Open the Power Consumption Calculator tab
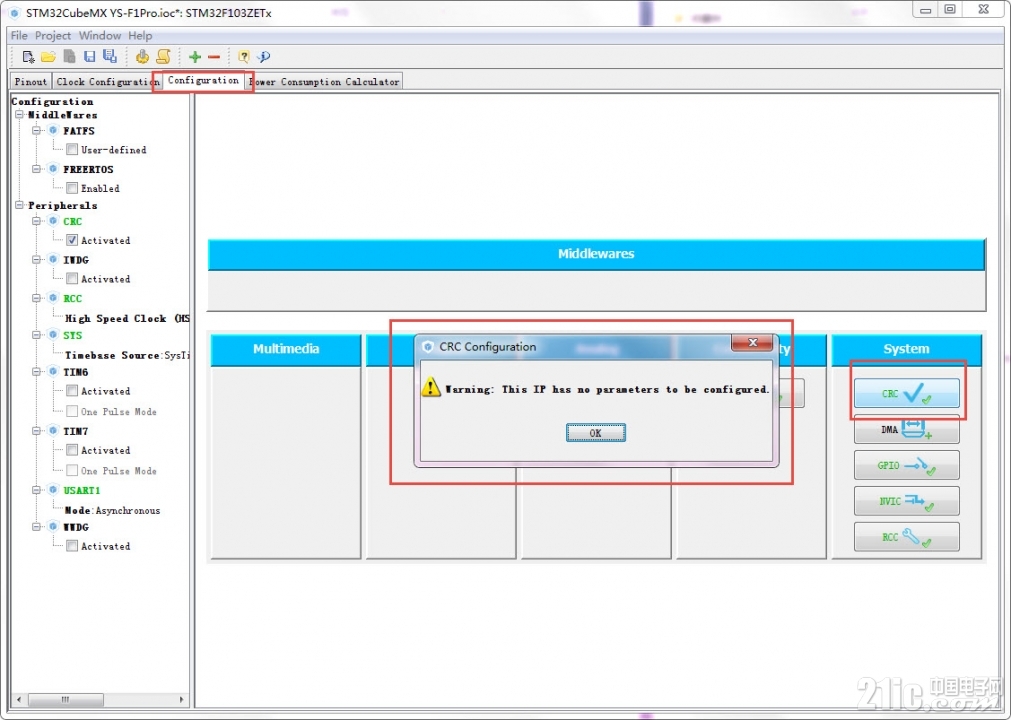This screenshot has width=1011, height=720. click(326, 81)
